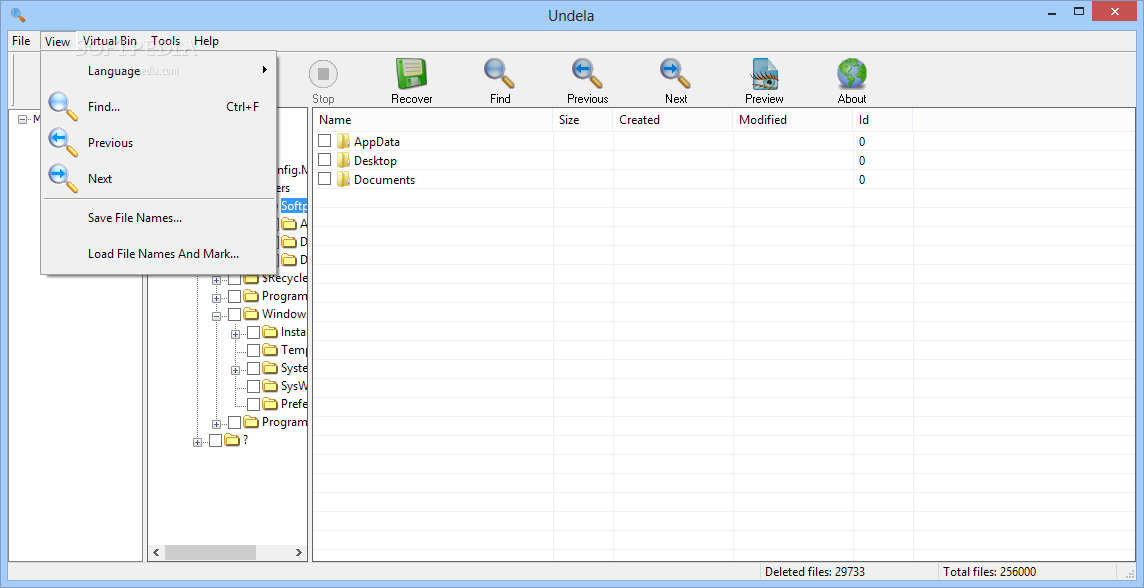Click the Previous arrow icon in View menu

click(x=63, y=142)
